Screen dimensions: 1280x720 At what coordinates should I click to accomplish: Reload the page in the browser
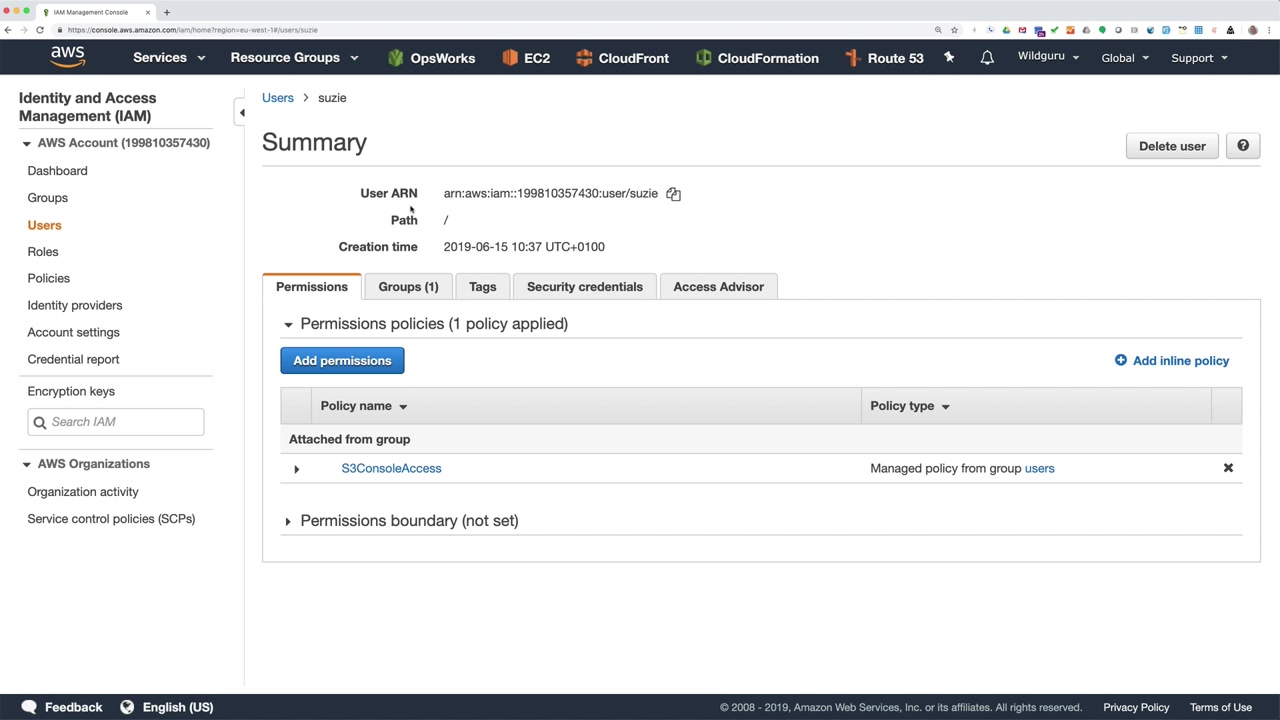click(40, 30)
